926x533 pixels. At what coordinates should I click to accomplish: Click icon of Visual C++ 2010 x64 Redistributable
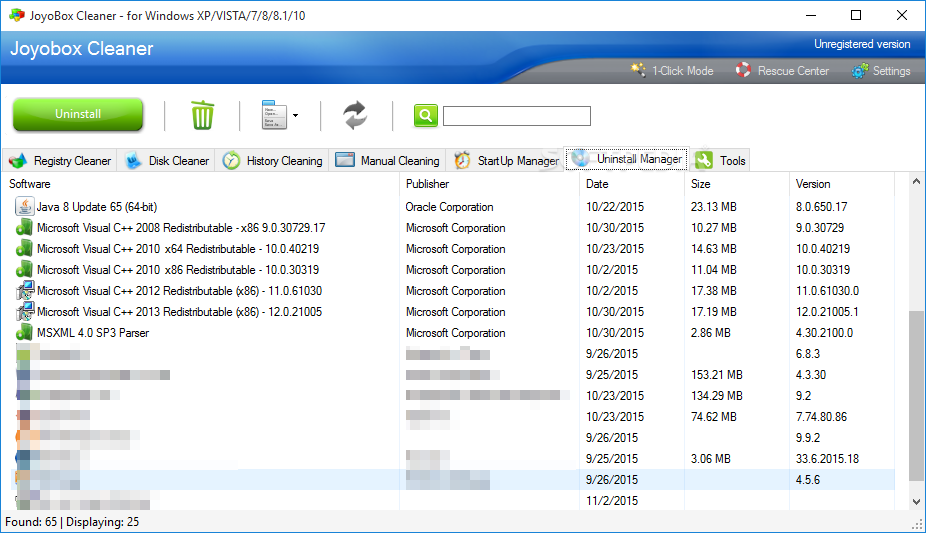[x=24, y=248]
